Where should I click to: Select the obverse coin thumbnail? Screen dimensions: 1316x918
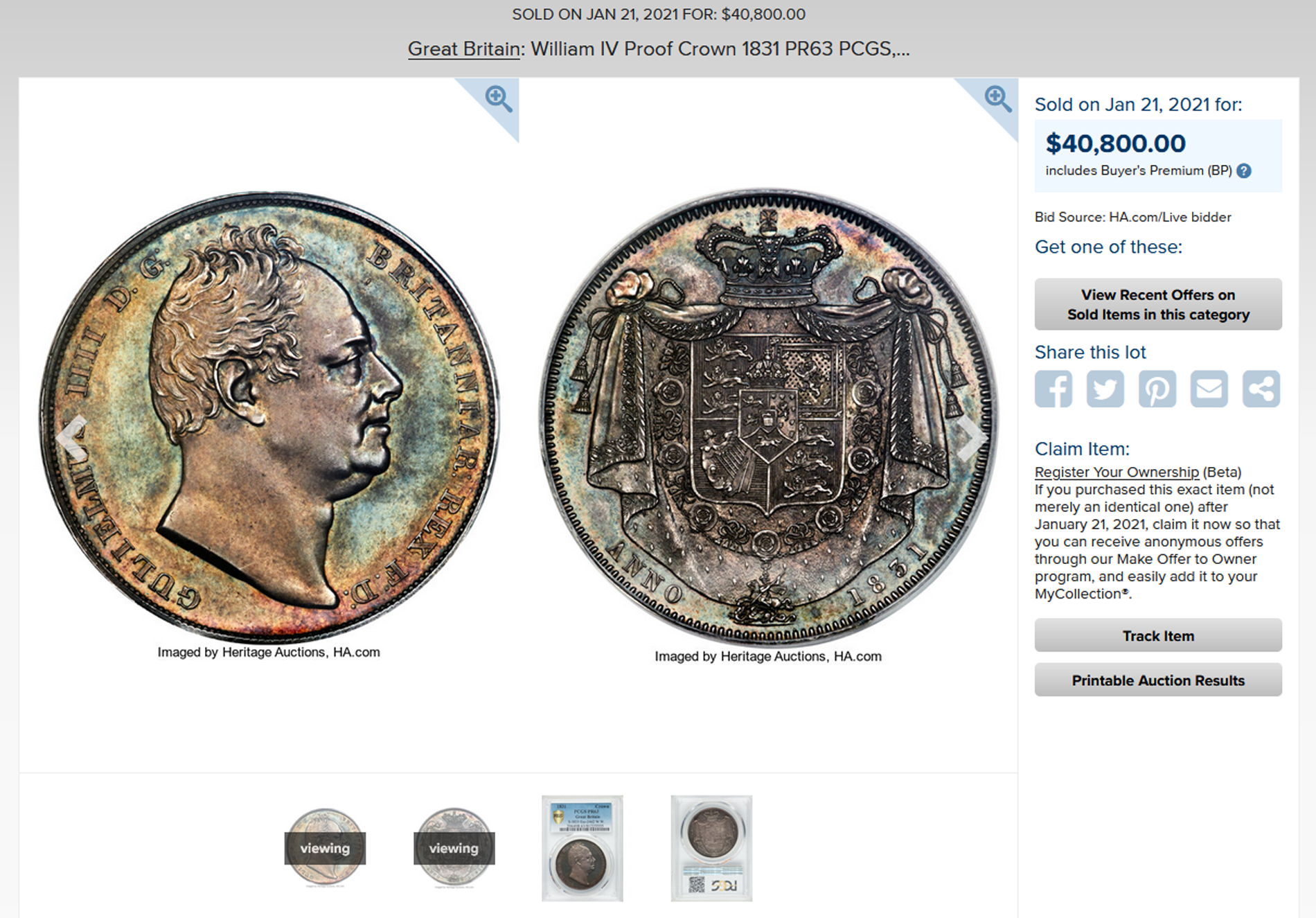tap(325, 848)
